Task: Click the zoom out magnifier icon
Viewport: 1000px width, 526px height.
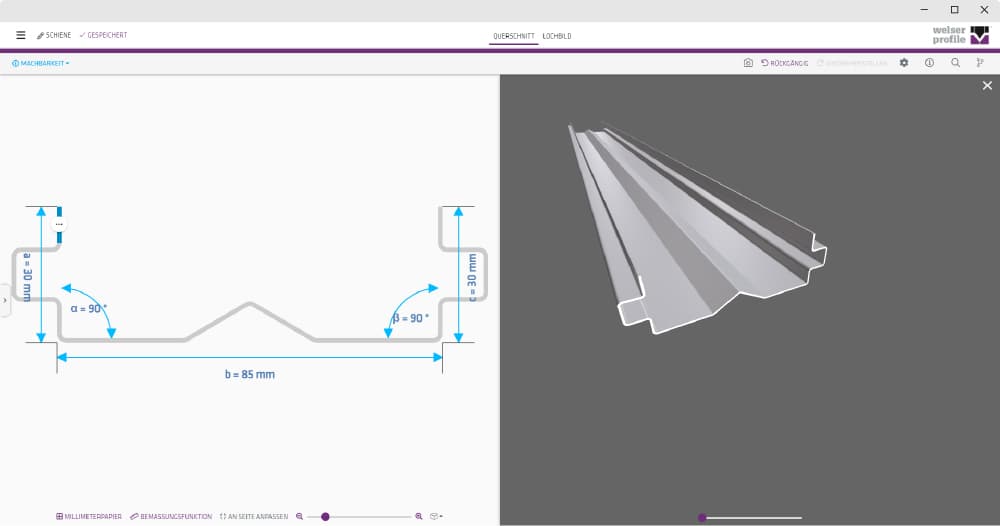Action: pos(299,517)
